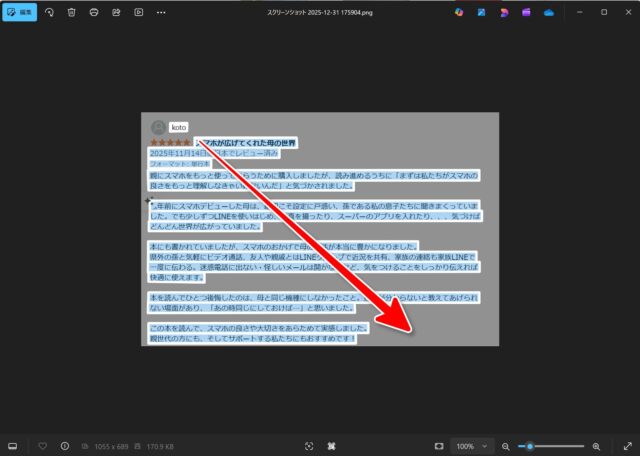
Task: Fit the image to window
Action: point(438,445)
